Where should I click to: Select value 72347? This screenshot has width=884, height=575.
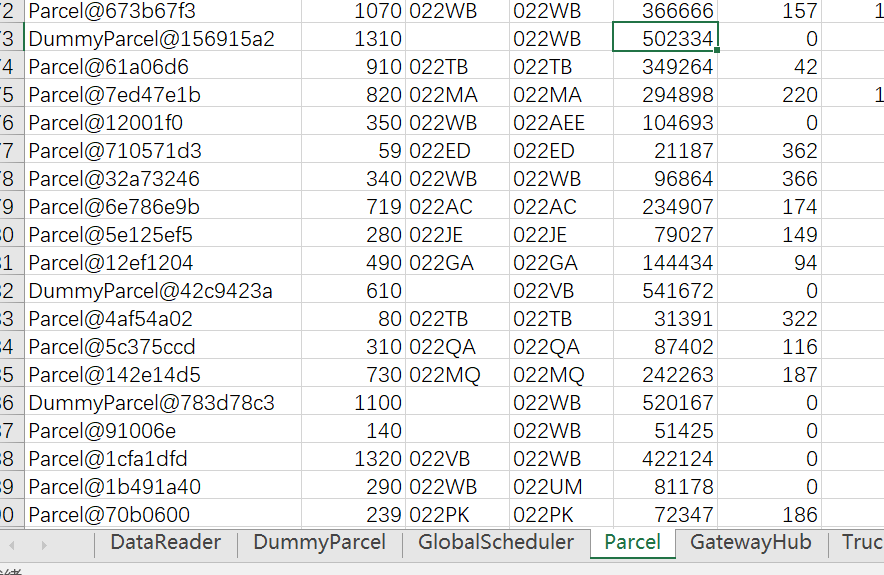(665, 513)
